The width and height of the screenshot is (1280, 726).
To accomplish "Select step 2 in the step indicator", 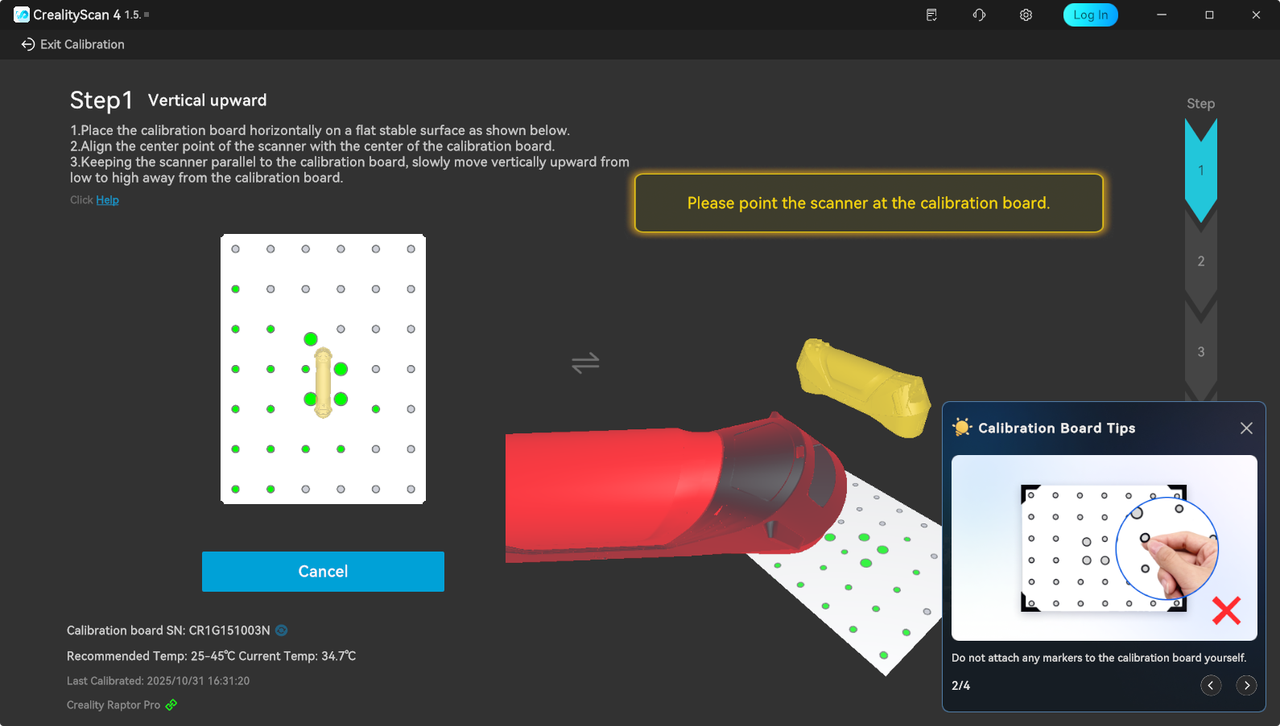I will tap(1201, 261).
